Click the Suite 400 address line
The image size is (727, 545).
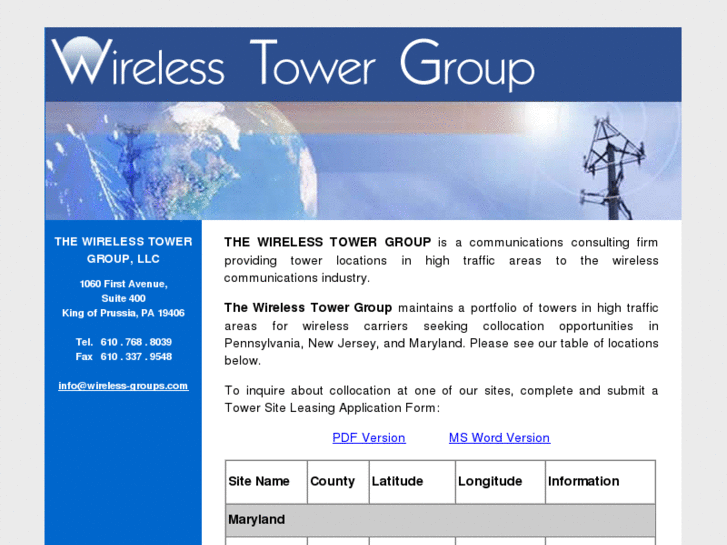coord(123,298)
